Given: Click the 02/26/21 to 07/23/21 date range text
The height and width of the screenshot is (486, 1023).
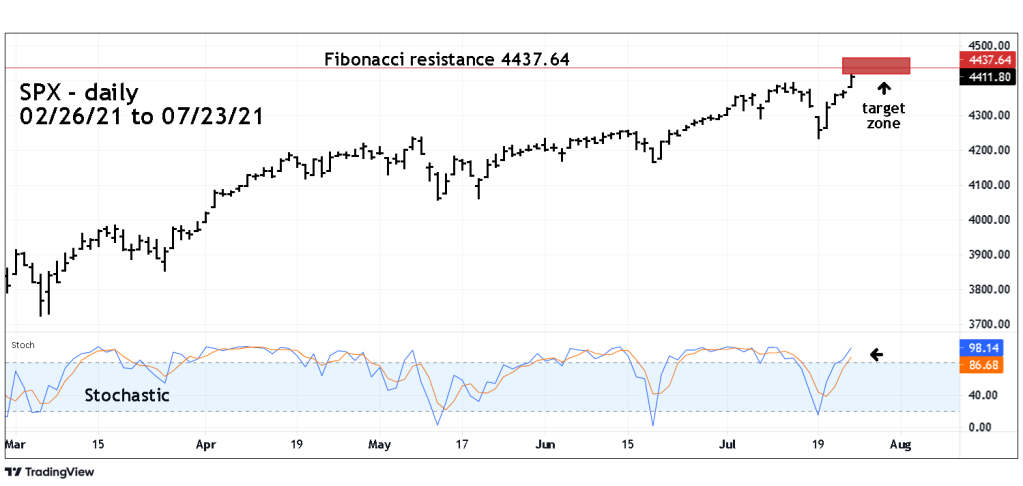Looking at the screenshot, I should [141, 117].
